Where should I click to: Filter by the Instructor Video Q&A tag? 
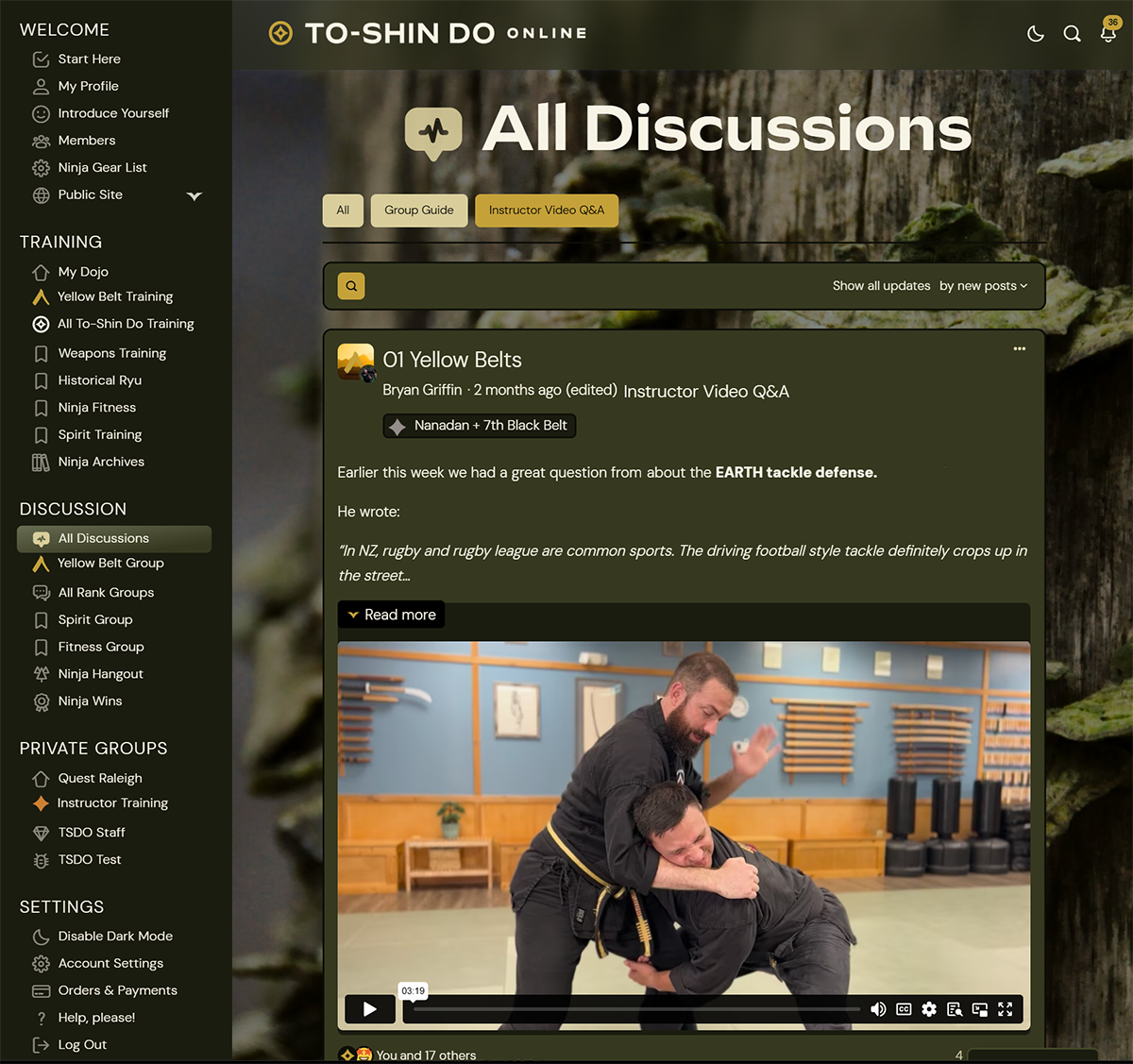click(x=547, y=210)
